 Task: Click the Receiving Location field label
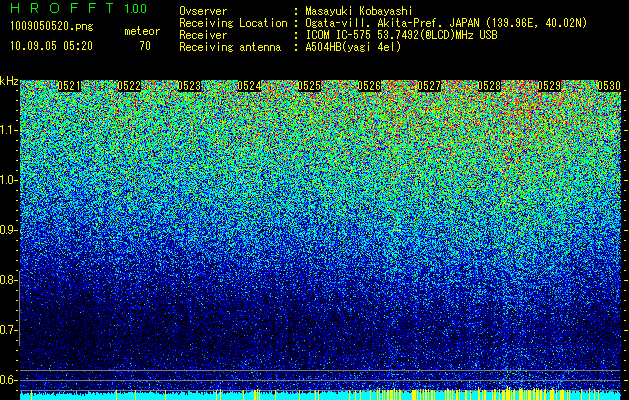(233, 23)
